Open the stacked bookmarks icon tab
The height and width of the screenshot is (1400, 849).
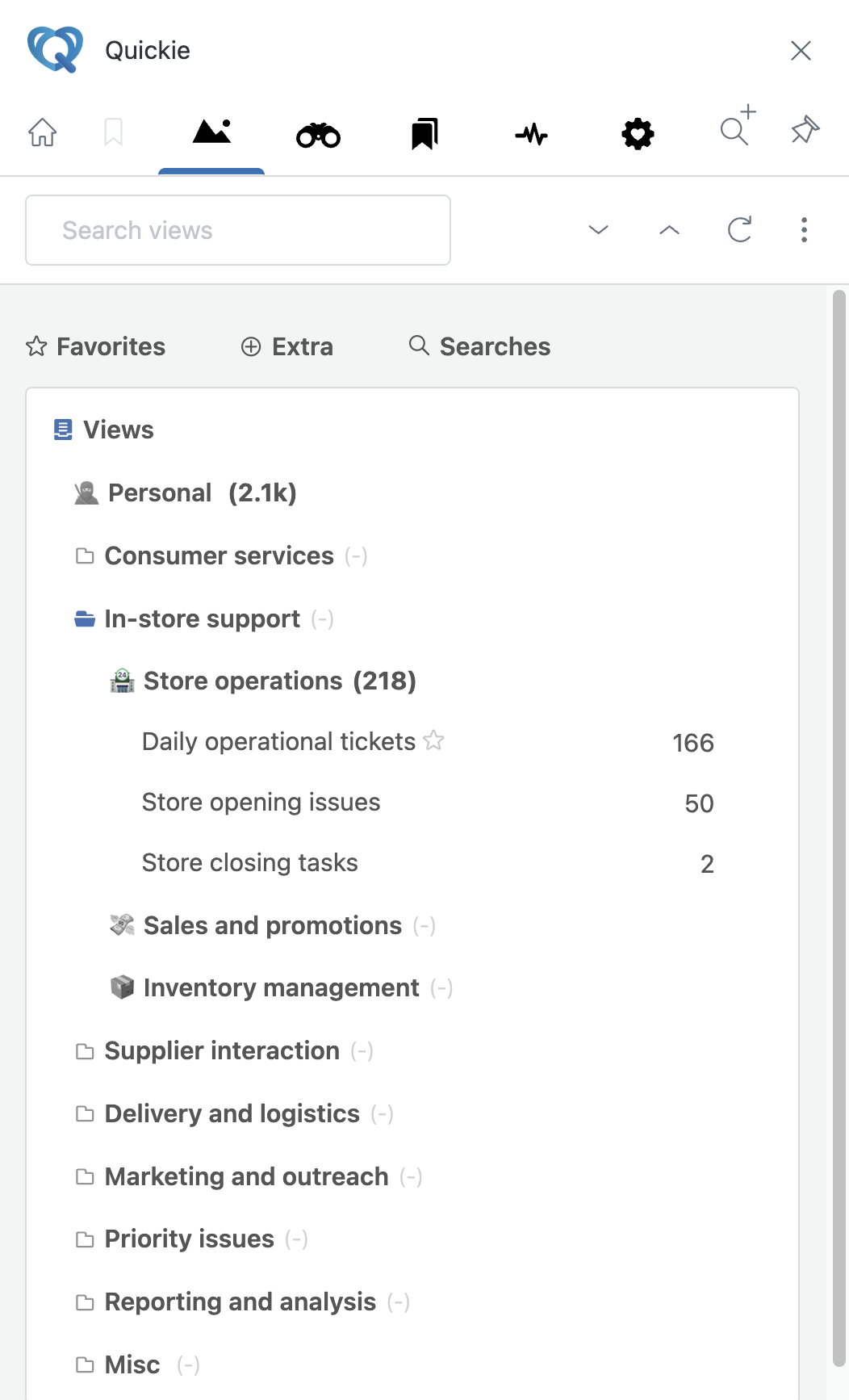424,133
